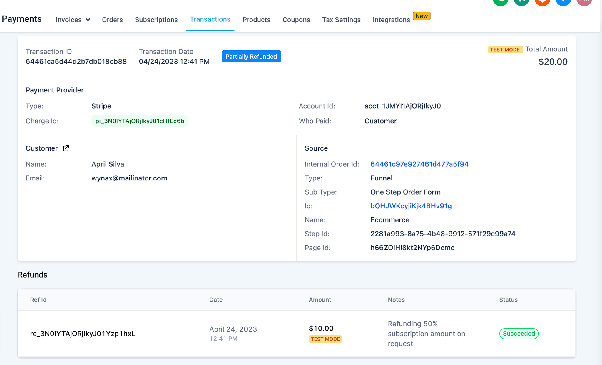Click the $20.00 total amount
This screenshot has width=602, height=365.
click(552, 62)
